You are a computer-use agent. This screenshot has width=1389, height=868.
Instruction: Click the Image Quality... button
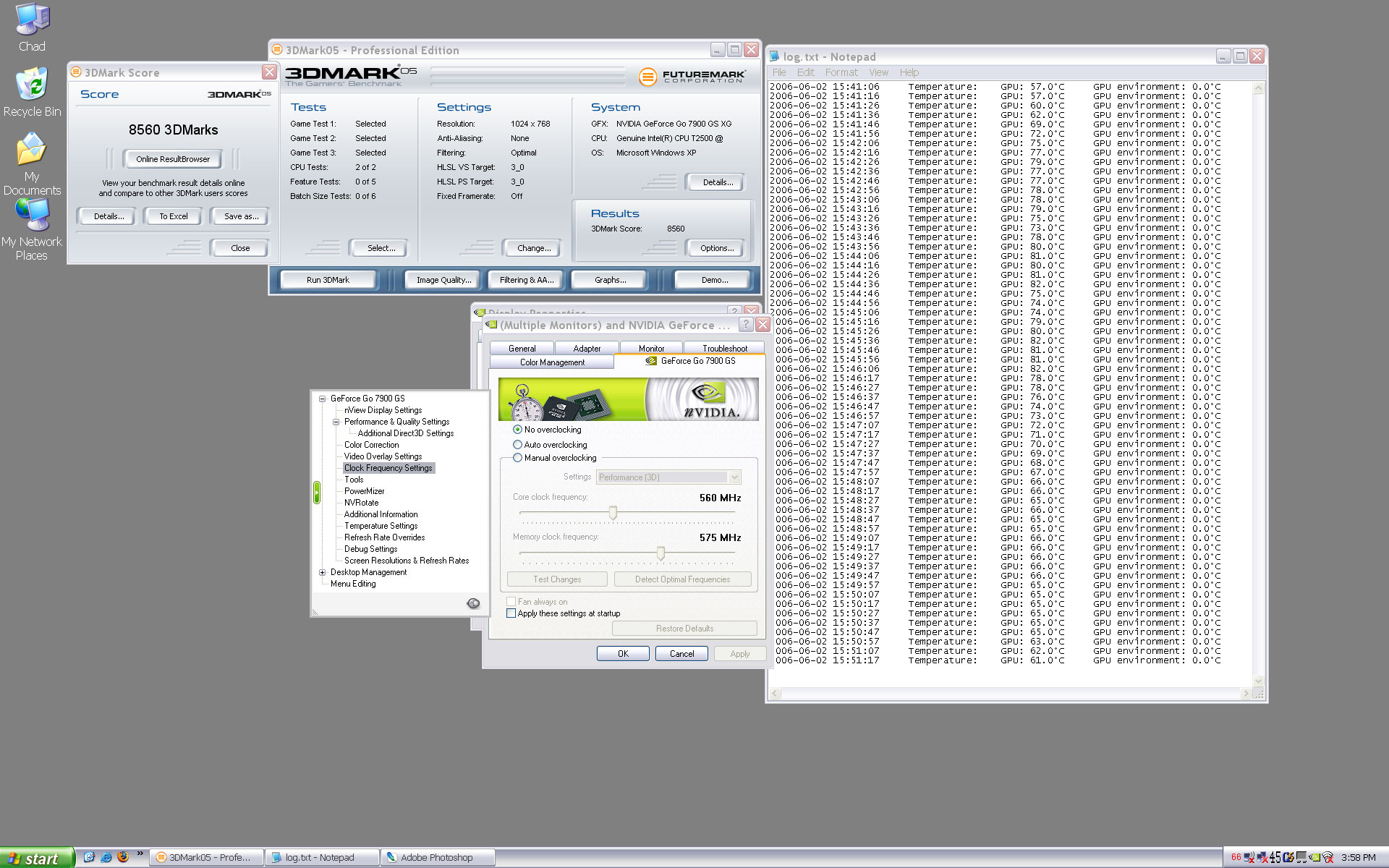[x=443, y=280]
